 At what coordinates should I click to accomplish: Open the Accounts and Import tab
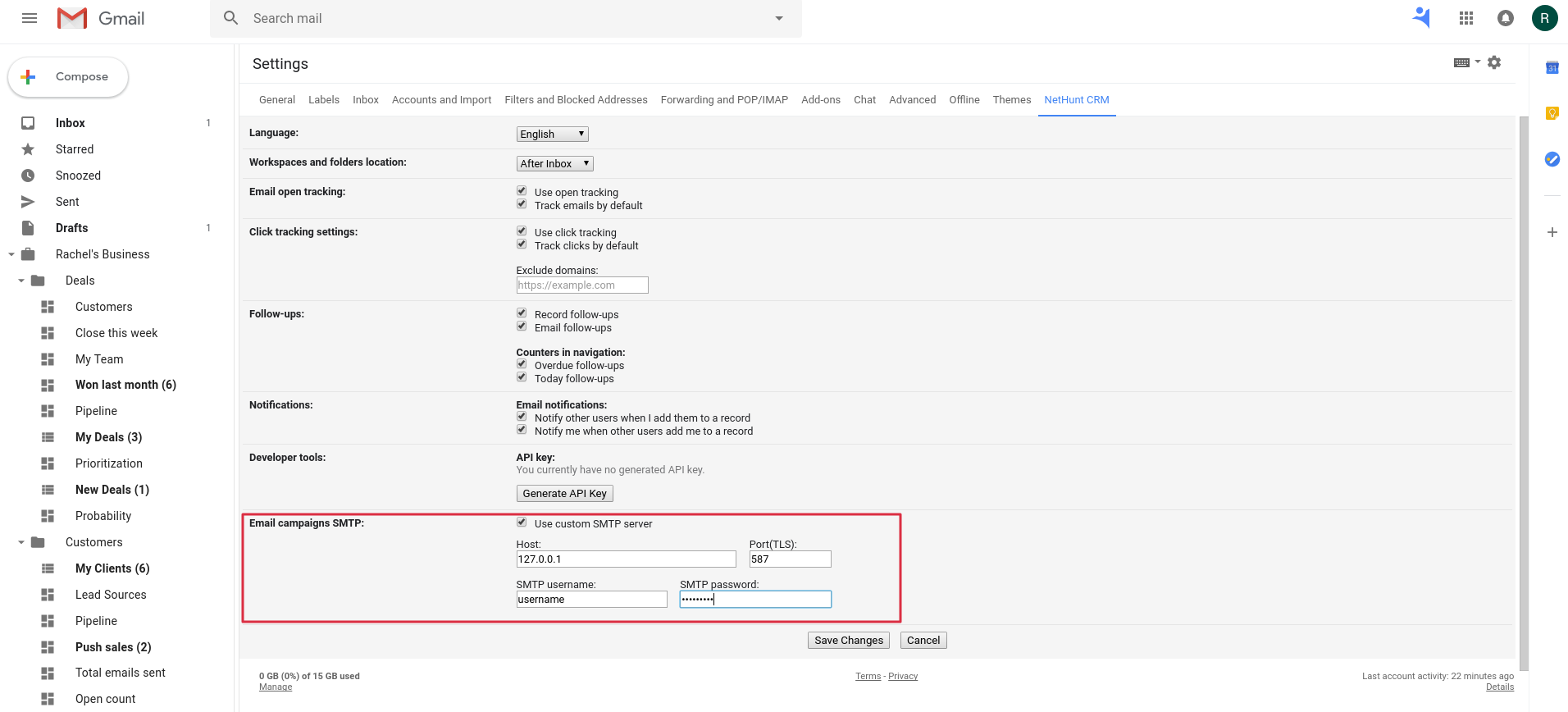[442, 100]
